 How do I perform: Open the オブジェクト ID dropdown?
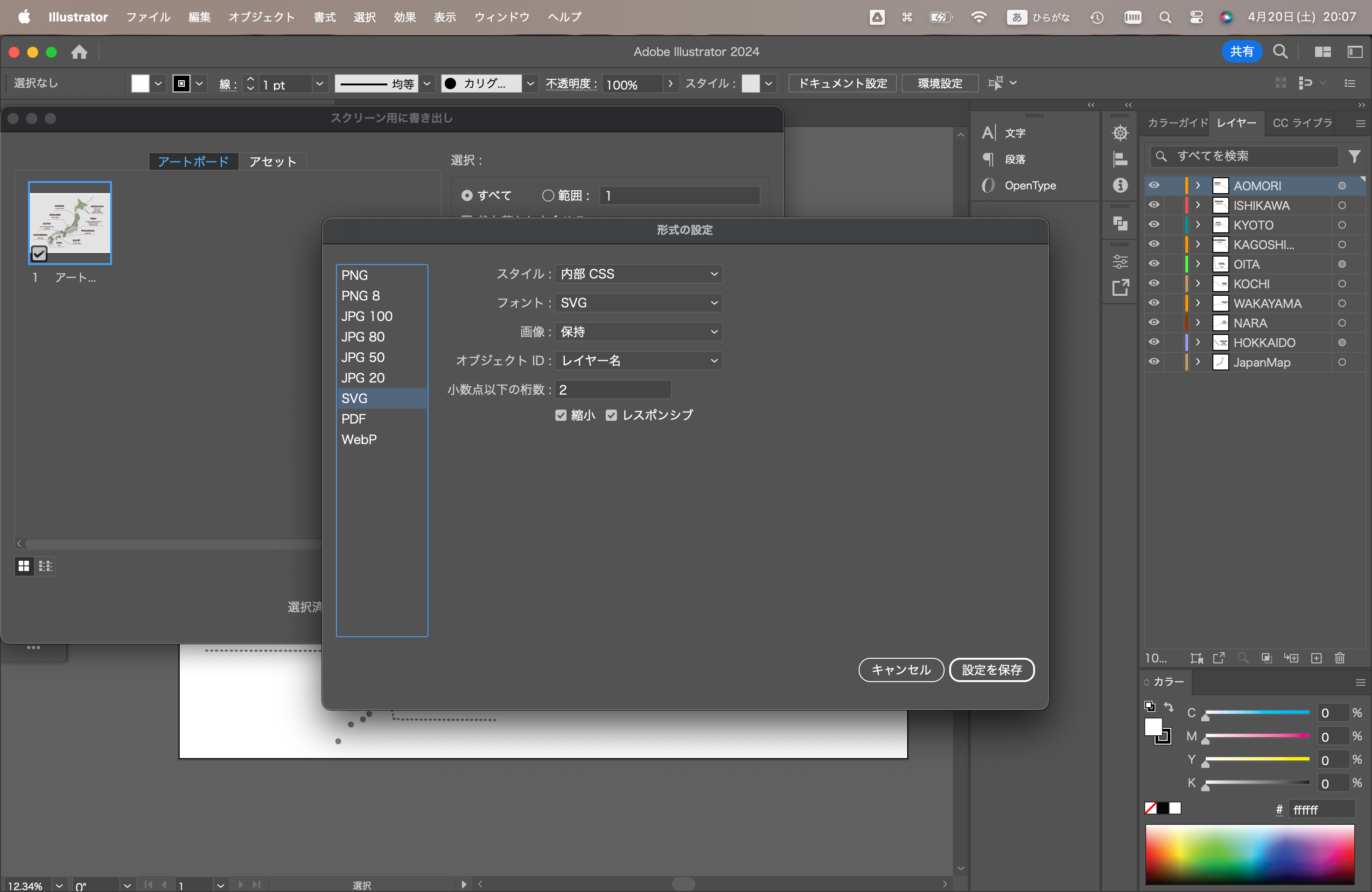(x=638, y=361)
